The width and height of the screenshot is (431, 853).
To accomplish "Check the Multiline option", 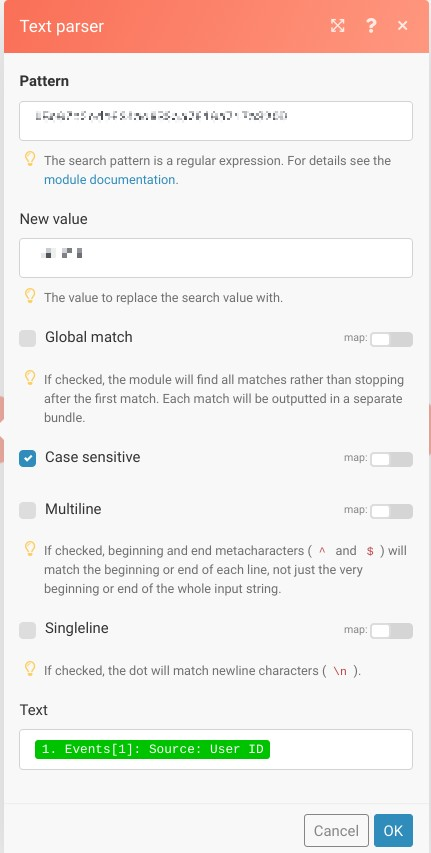I will pyautogui.click(x=28, y=510).
